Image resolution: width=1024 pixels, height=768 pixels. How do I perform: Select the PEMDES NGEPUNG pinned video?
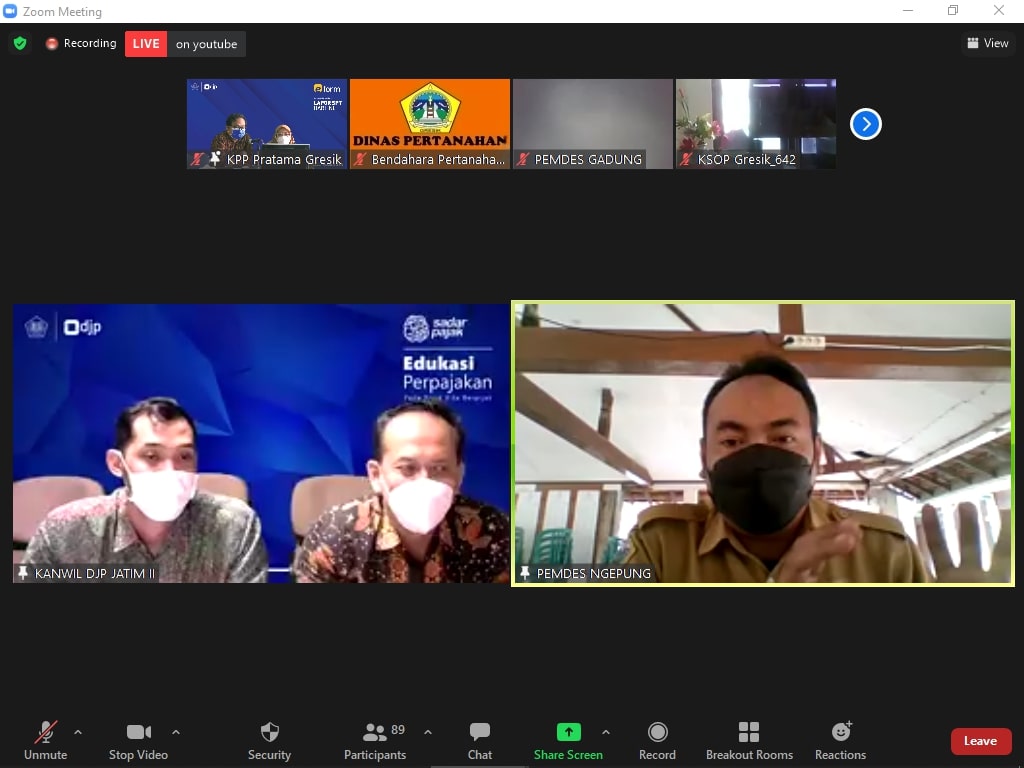[x=762, y=444]
